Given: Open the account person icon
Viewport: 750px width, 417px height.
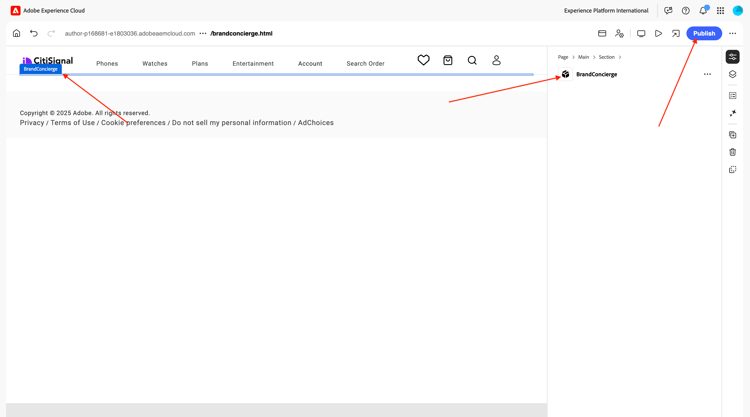Looking at the screenshot, I should 496,60.
